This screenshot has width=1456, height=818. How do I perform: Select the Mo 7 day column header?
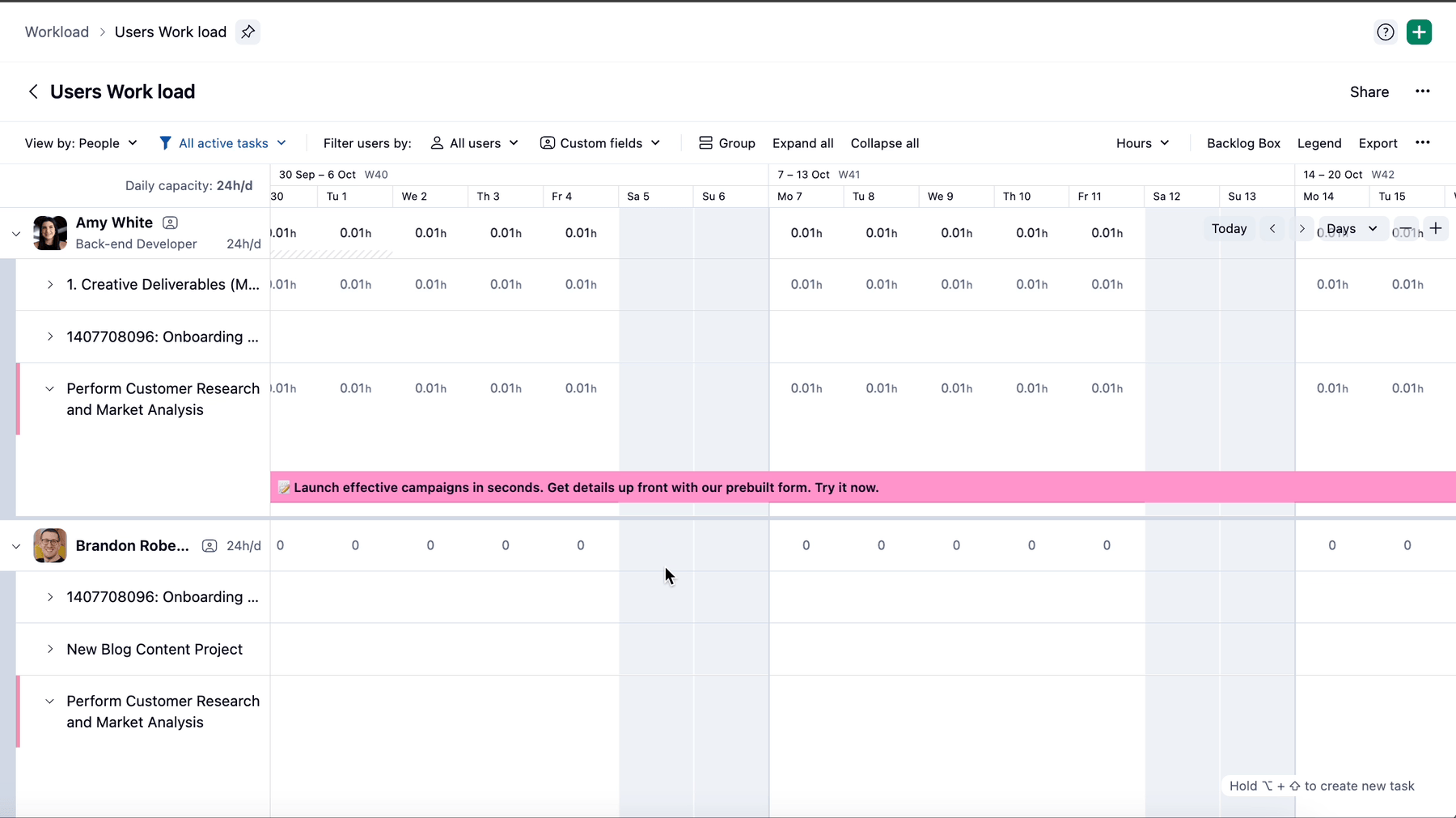(806, 197)
